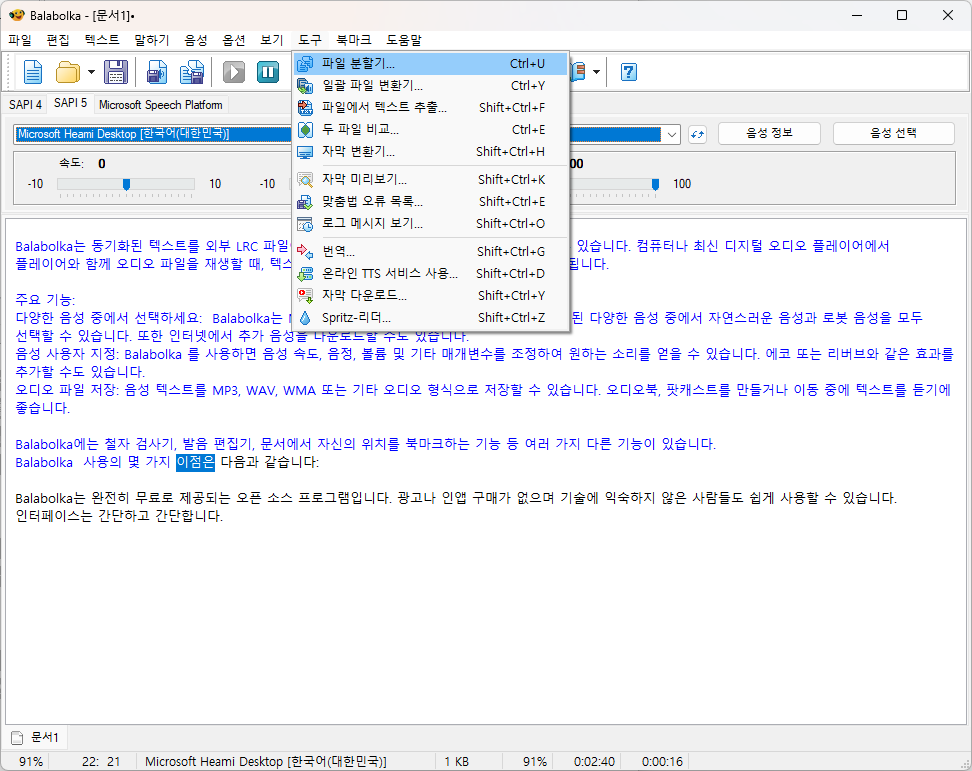Open help via the question mark icon
The width and height of the screenshot is (972, 771).
628,72
